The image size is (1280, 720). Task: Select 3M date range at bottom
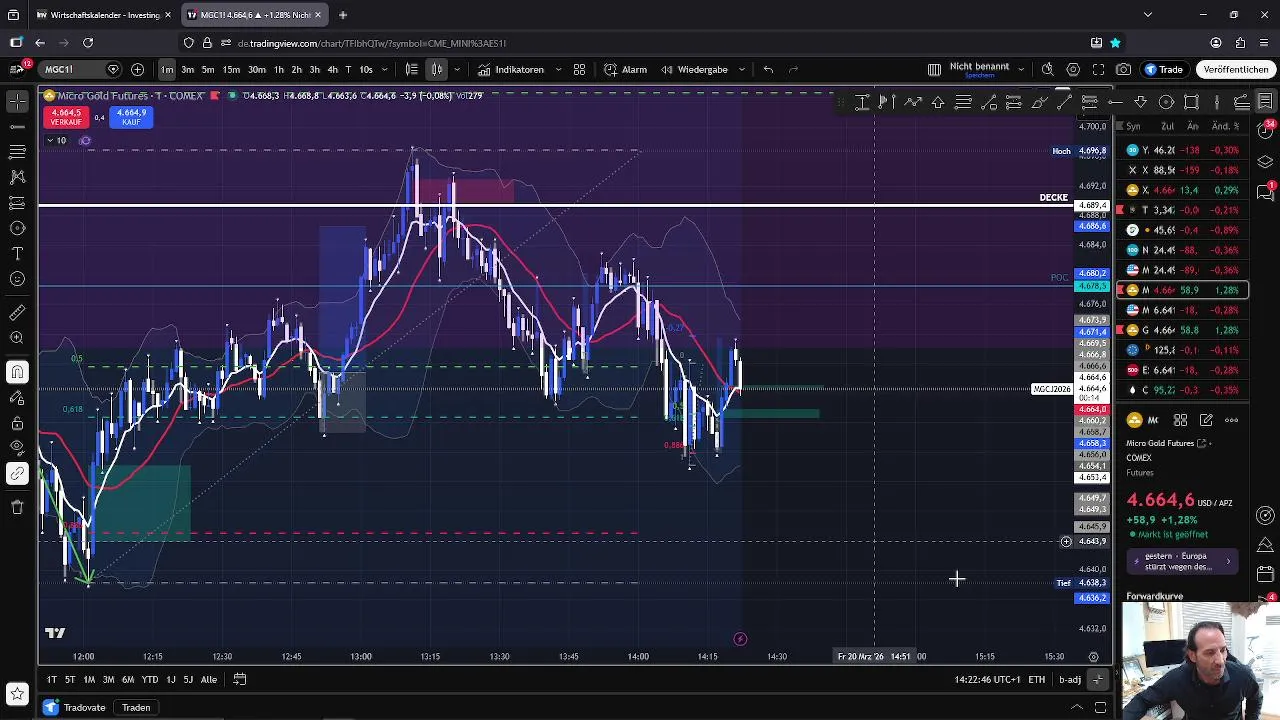pyautogui.click(x=108, y=680)
